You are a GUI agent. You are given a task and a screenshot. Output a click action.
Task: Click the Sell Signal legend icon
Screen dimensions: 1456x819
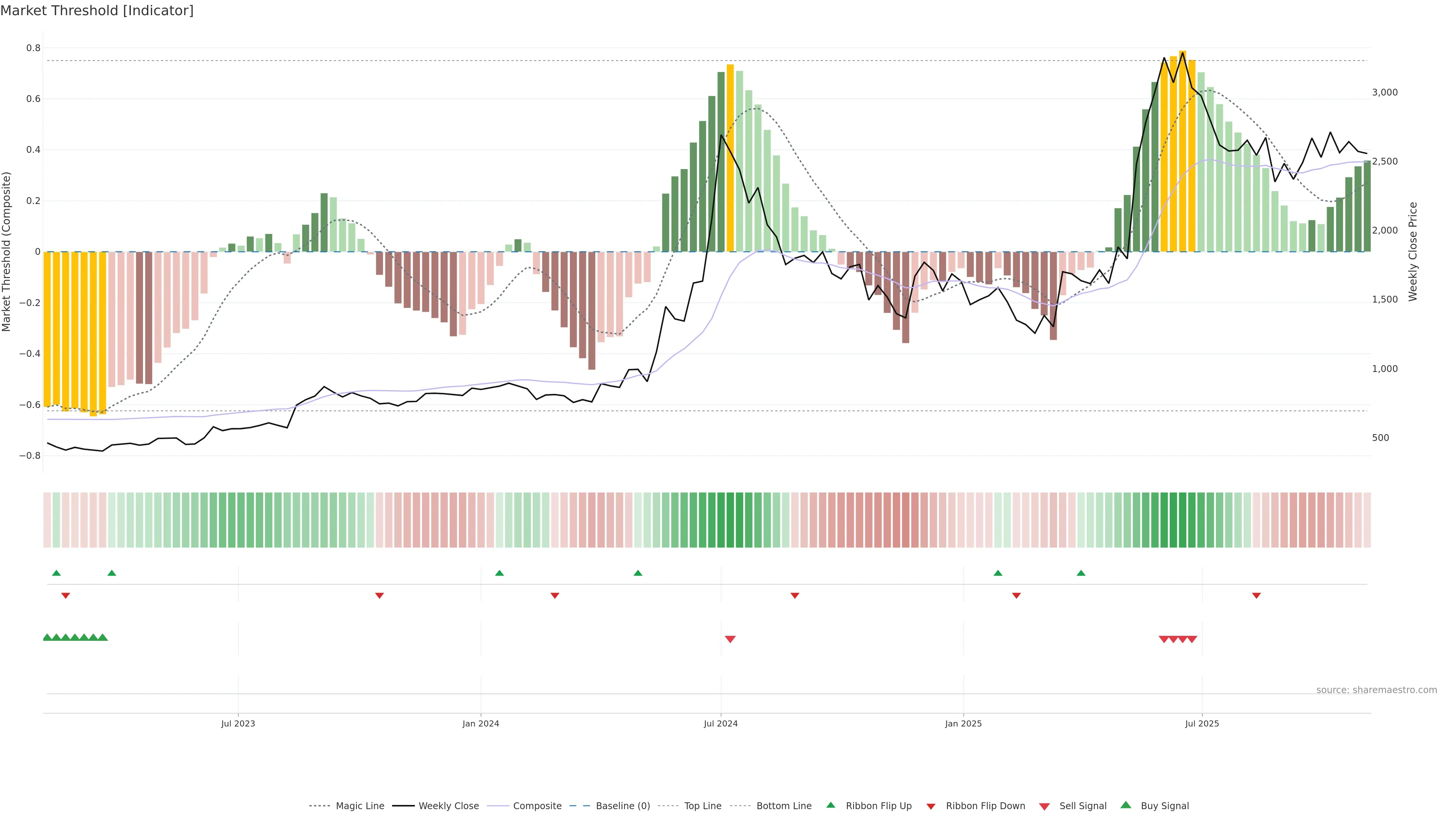pyautogui.click(x=1045, y=806)
